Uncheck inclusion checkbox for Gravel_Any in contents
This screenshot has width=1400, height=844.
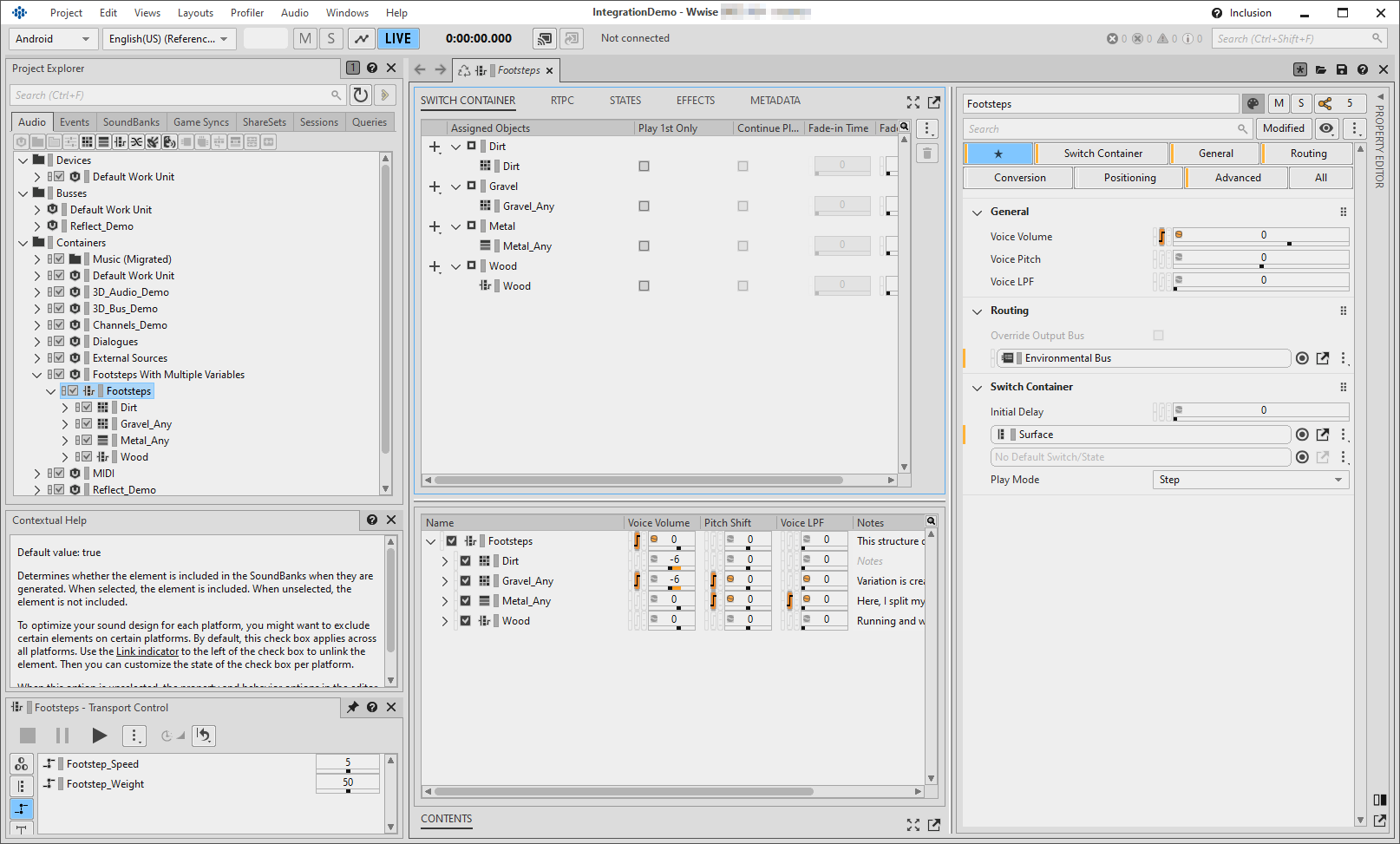[x=466, y=581]
